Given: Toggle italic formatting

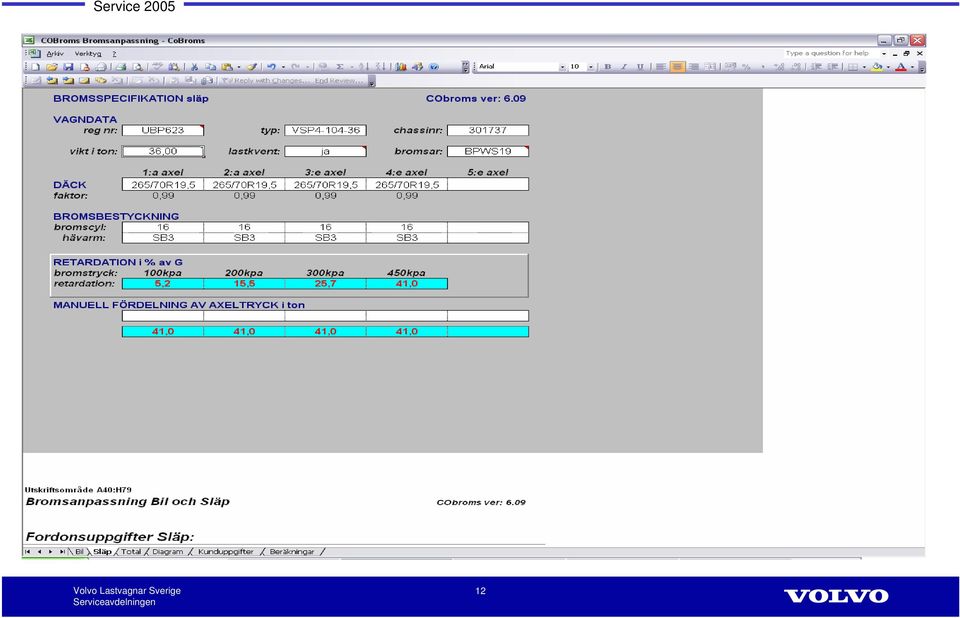Looking at the screenshot, I should tap(624, 67).
